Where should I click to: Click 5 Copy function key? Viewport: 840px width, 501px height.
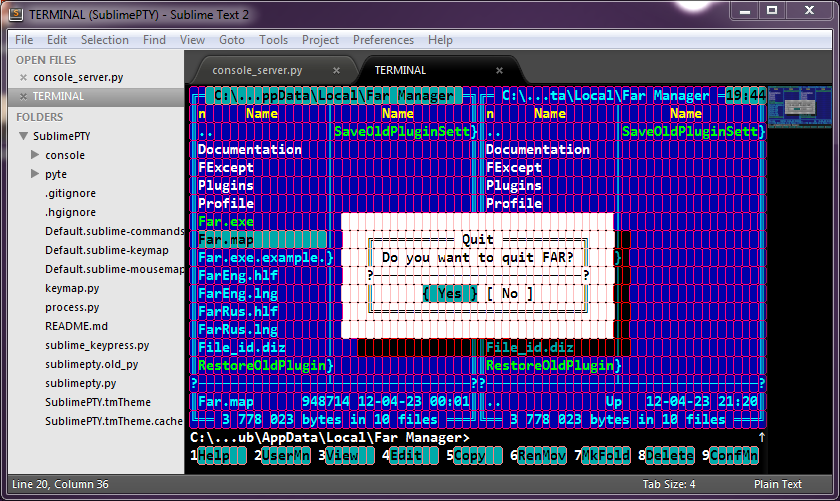(474, 455)
